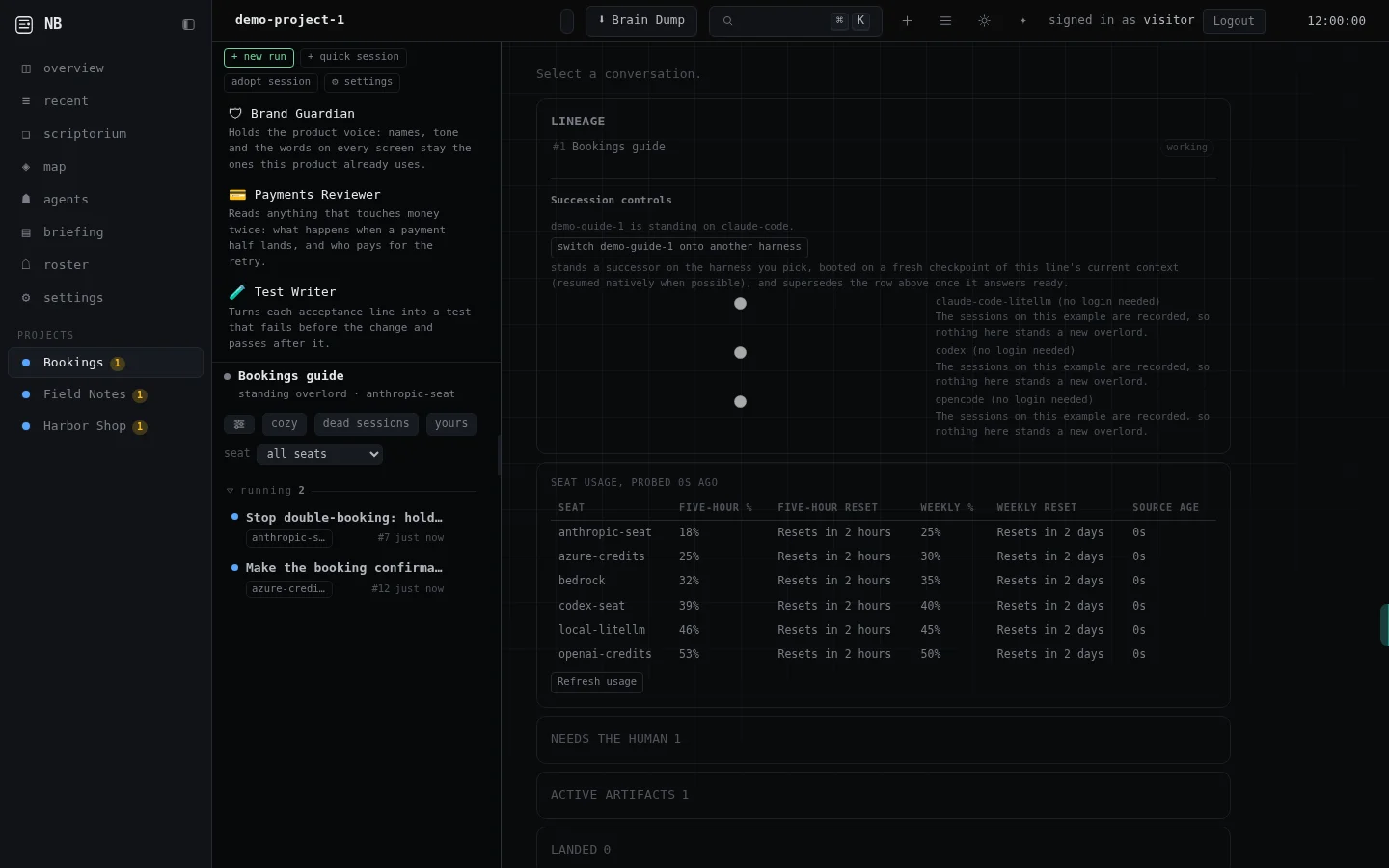The width and height of the screenshot is (1389, 868).
Task: Click the NB logo icon
Action: pyautogui.click(x=24, y=25)
